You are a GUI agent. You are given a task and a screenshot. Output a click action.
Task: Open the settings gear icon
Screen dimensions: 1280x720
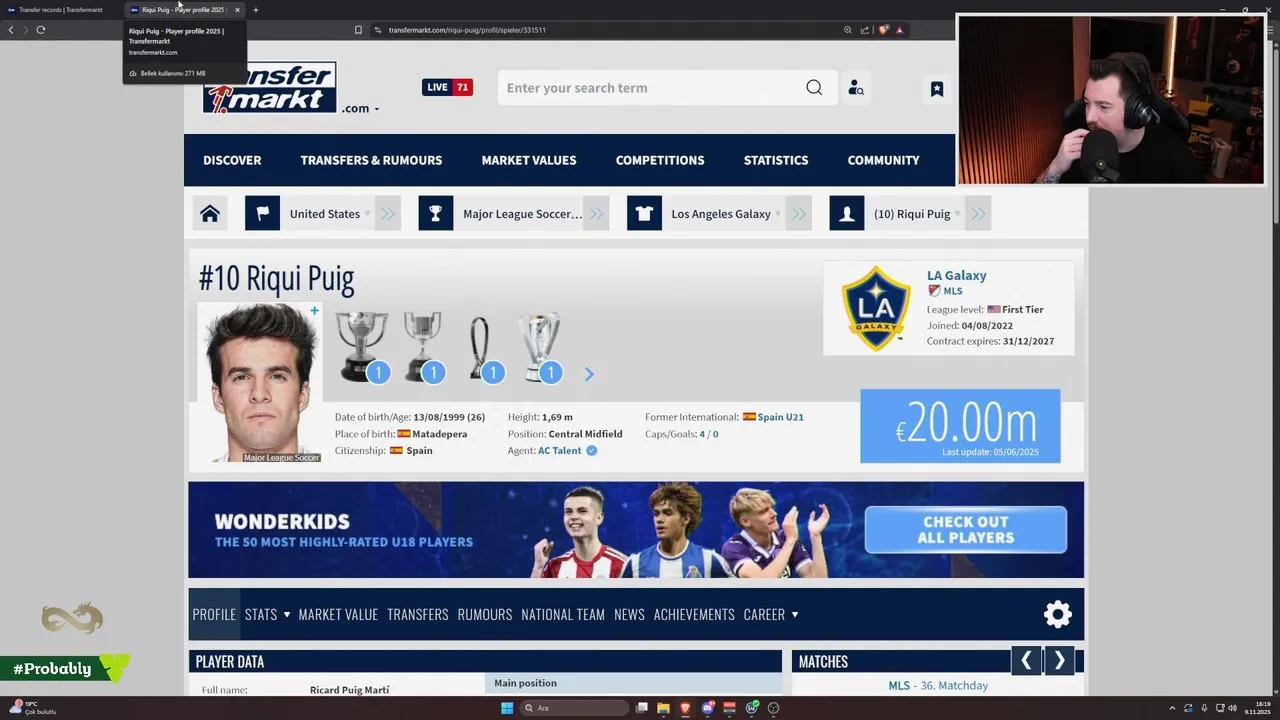[1058, 614]
